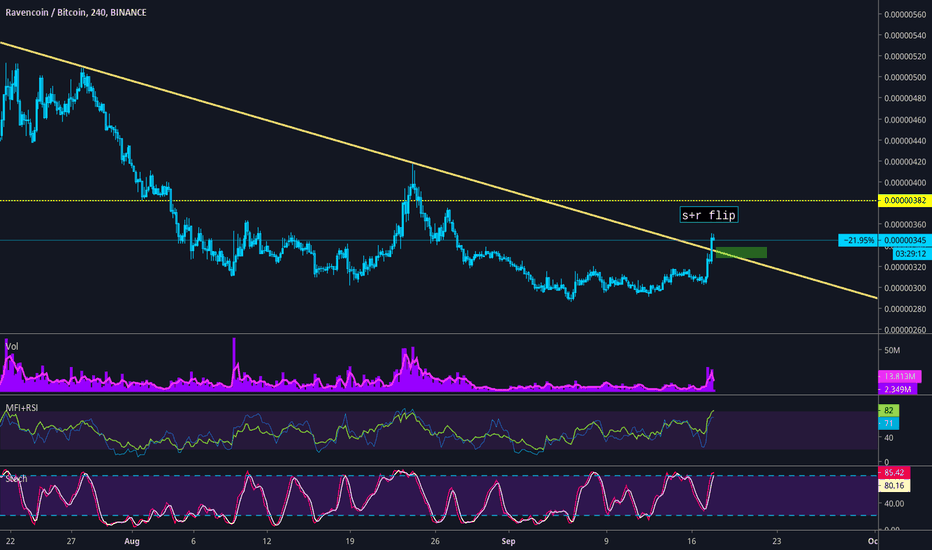
Task: Click the MFI+RSI indicator label
Action: pyautogui.click(x=21, y=407)
